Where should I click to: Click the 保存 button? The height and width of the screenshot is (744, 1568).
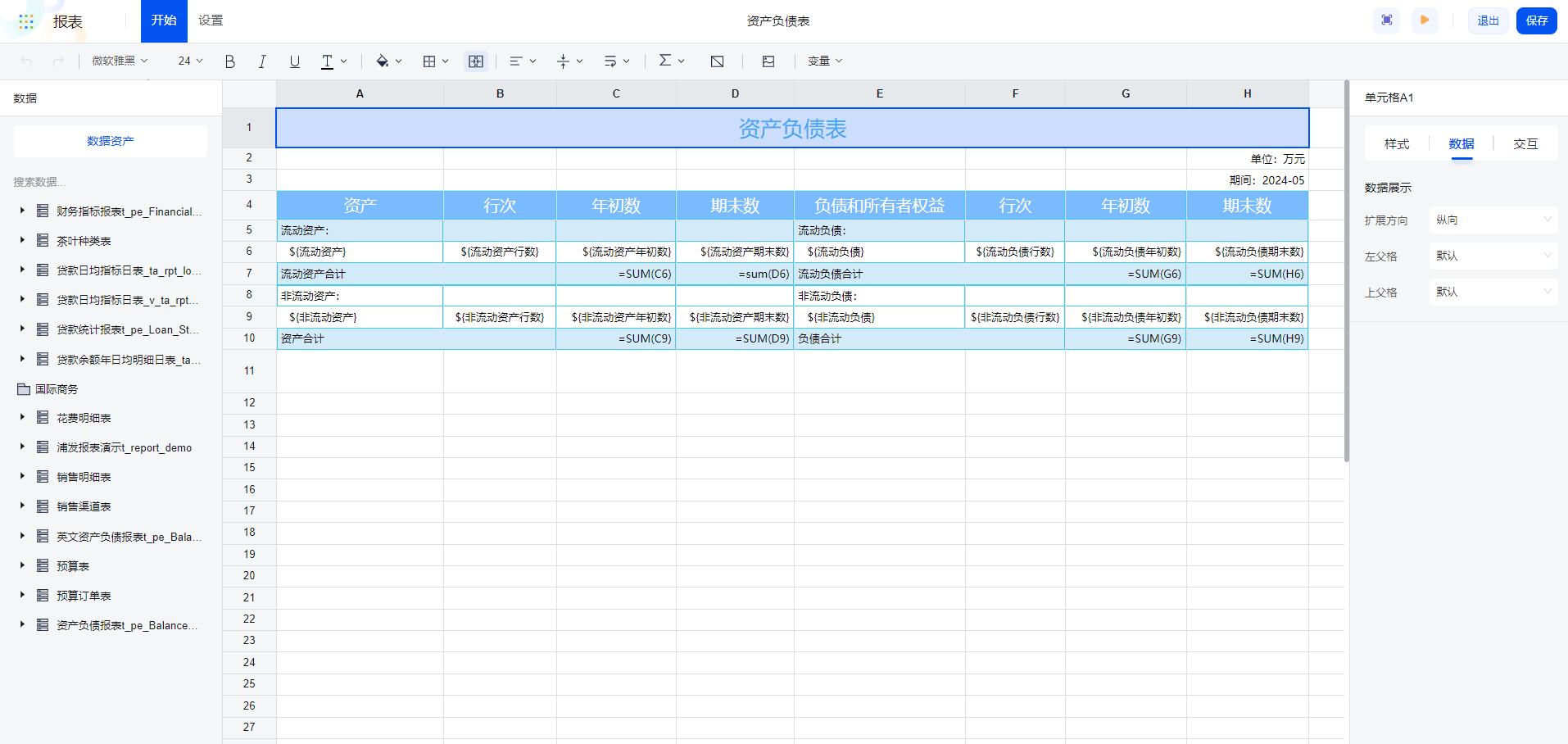(x=1537, y=20)
